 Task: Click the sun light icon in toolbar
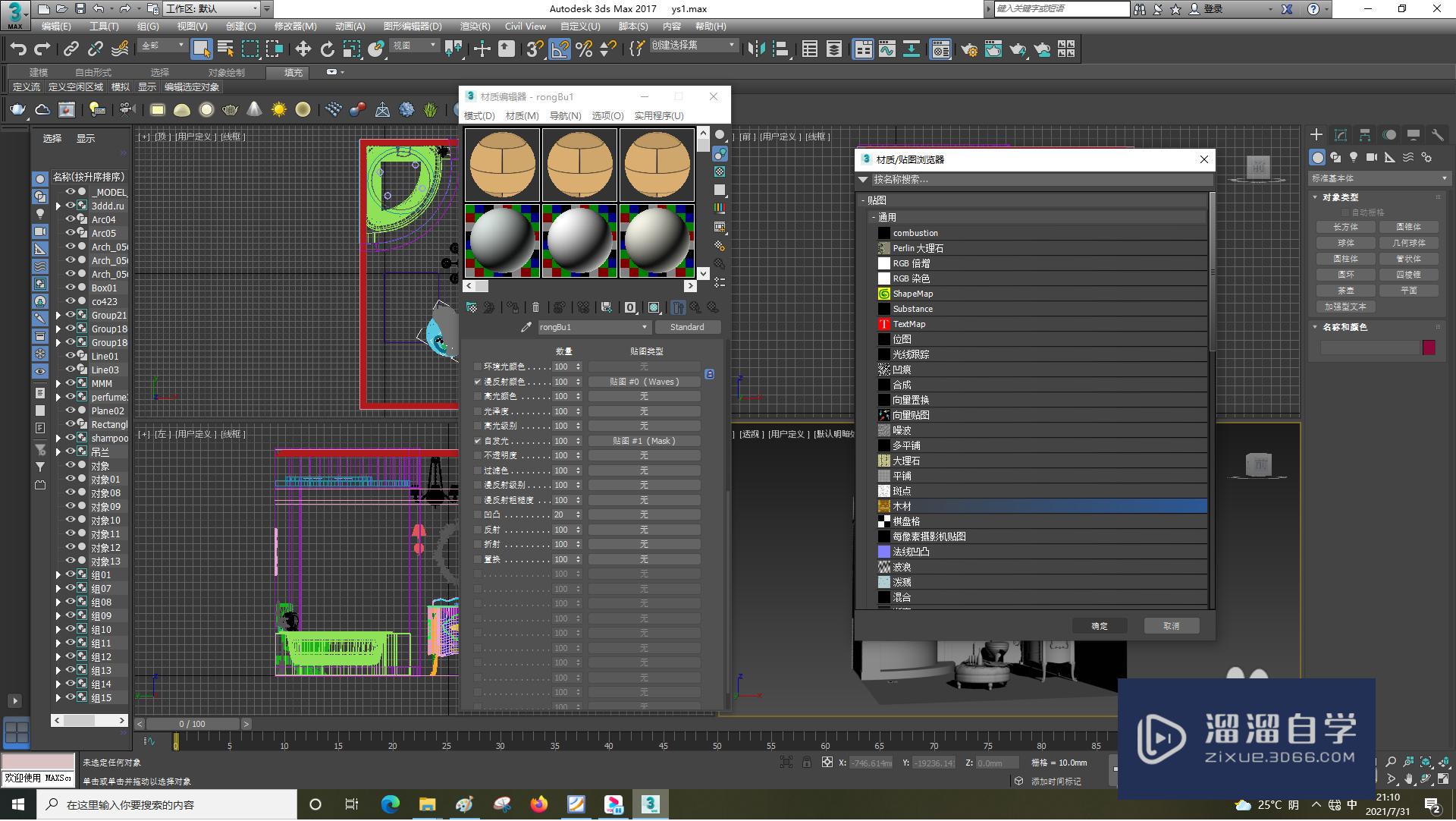point(279,110)
